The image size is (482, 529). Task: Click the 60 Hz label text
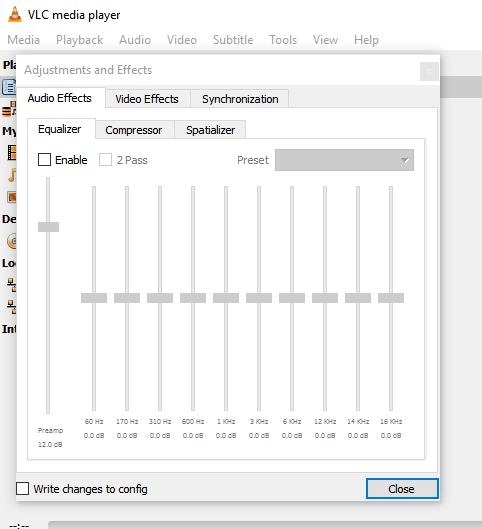pos(94,421)
